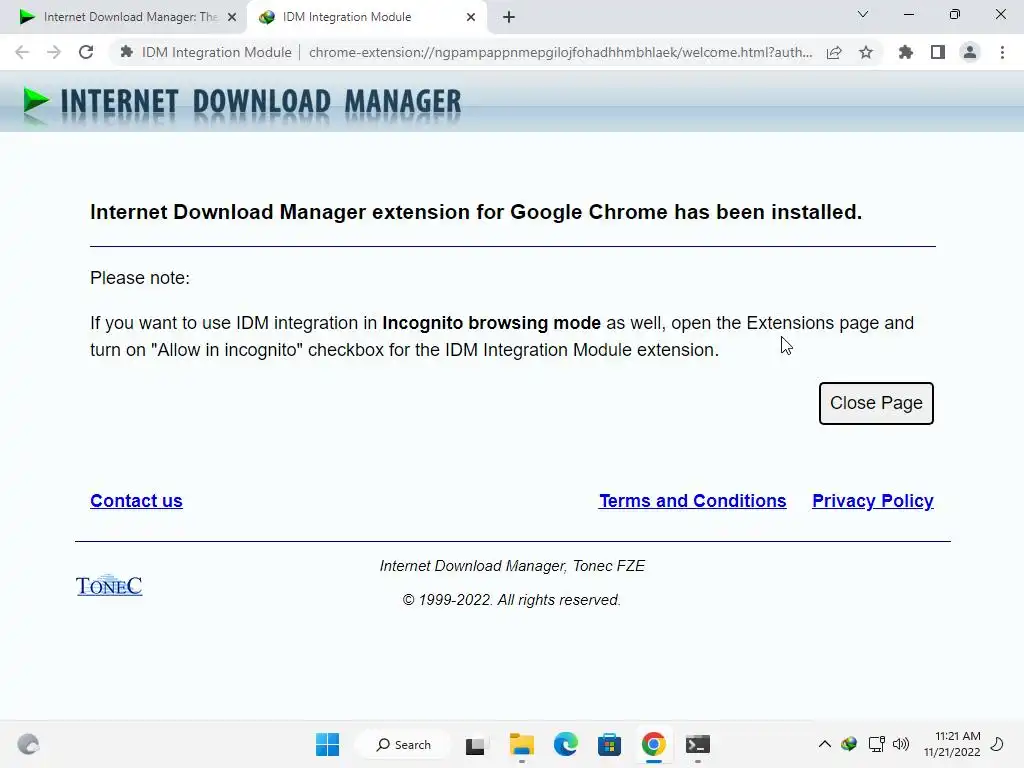This screenshot has height=768, width=1024.
Task: Click the IDM tray icon
Action: [849, 744]
